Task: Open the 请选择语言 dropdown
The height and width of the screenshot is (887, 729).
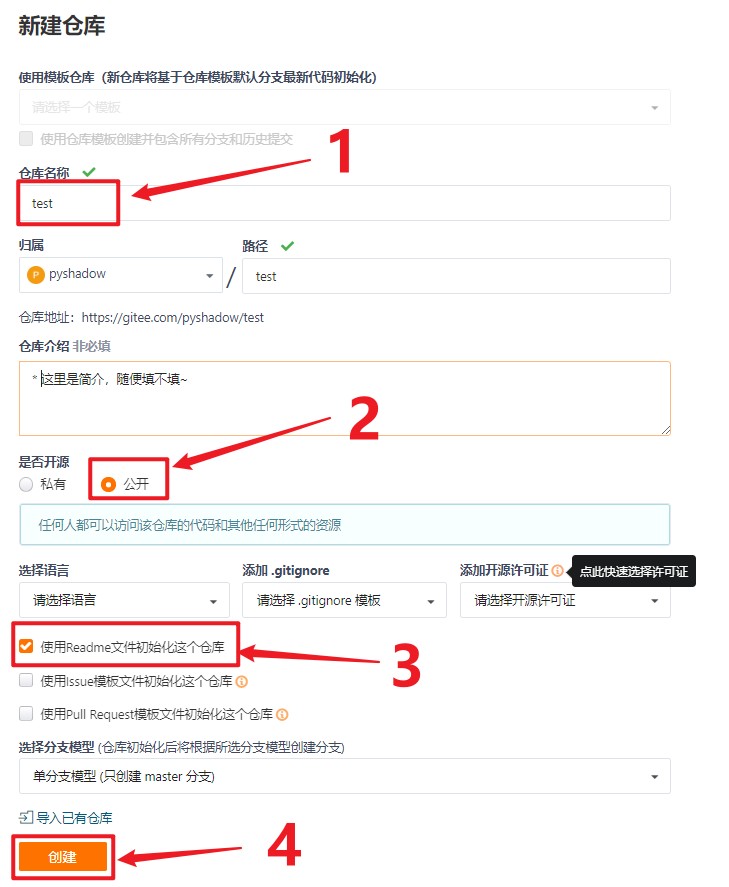Action: point(124,600)
